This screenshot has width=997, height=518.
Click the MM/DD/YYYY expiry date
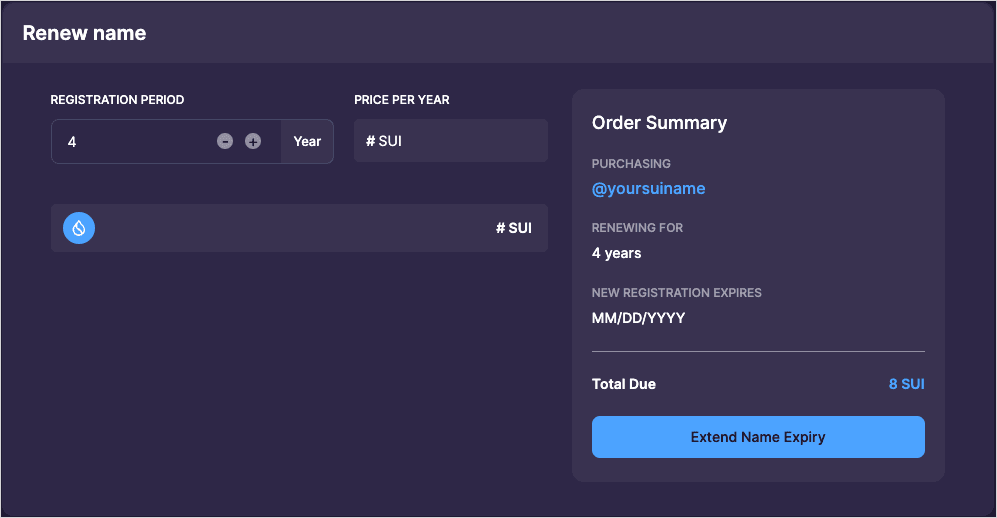(x=638, y=318)
